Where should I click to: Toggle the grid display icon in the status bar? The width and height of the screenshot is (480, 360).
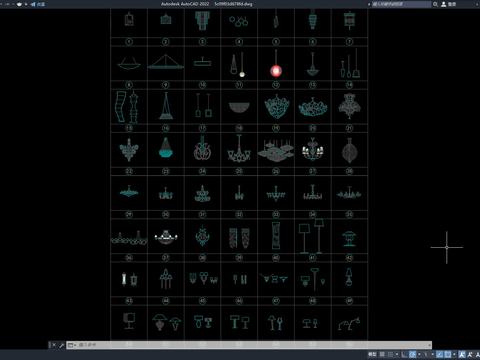click(382, 354)
